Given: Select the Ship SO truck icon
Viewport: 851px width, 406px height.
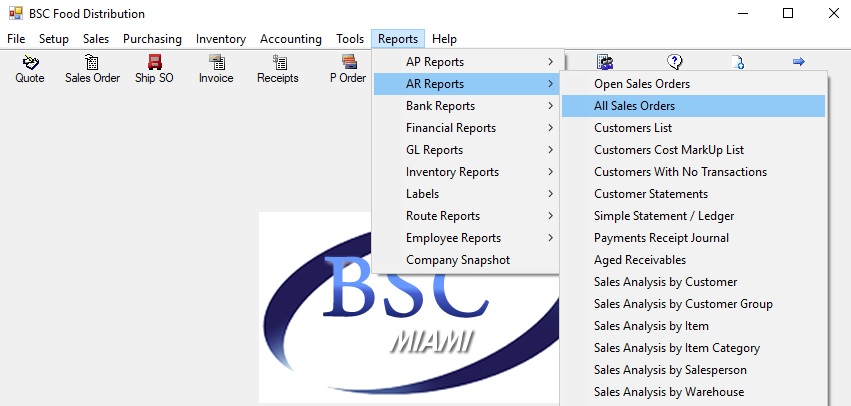Looking at the screenshot, I should (155, 62).
